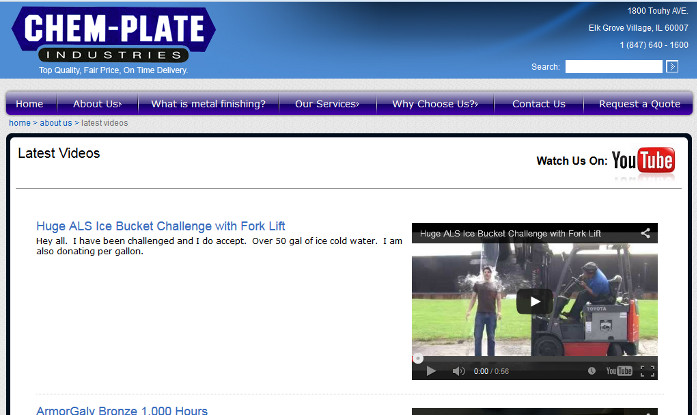Open the Contact Us page
Screen dimensions: 697x415
[x=538, y=104]
